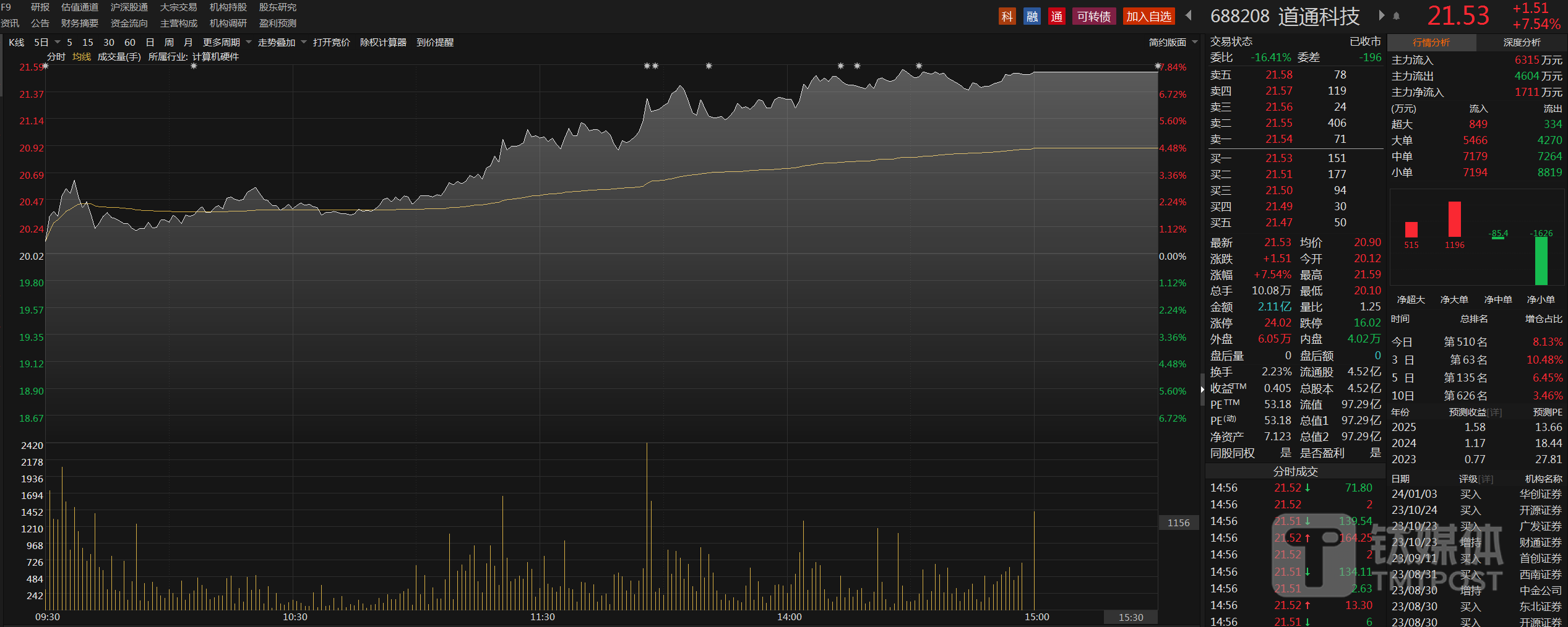Image resolution: width=1568 pixels, height=627 pixels.
Task: Switch to the 深度分析 tab
Action: (1522, 43)
